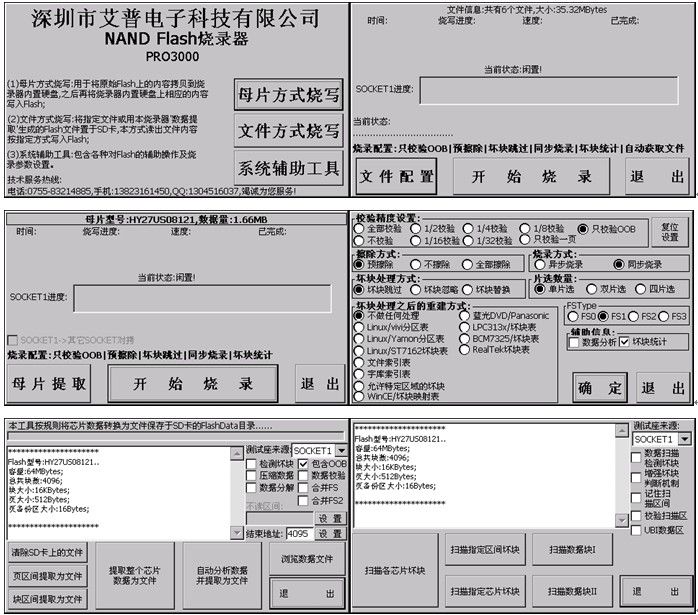Select 坏块替换 bad block handling

(x=467, y=290)
